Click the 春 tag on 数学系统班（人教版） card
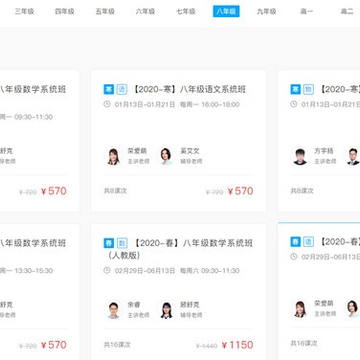 pyautogui.click(x=109, y=243)
